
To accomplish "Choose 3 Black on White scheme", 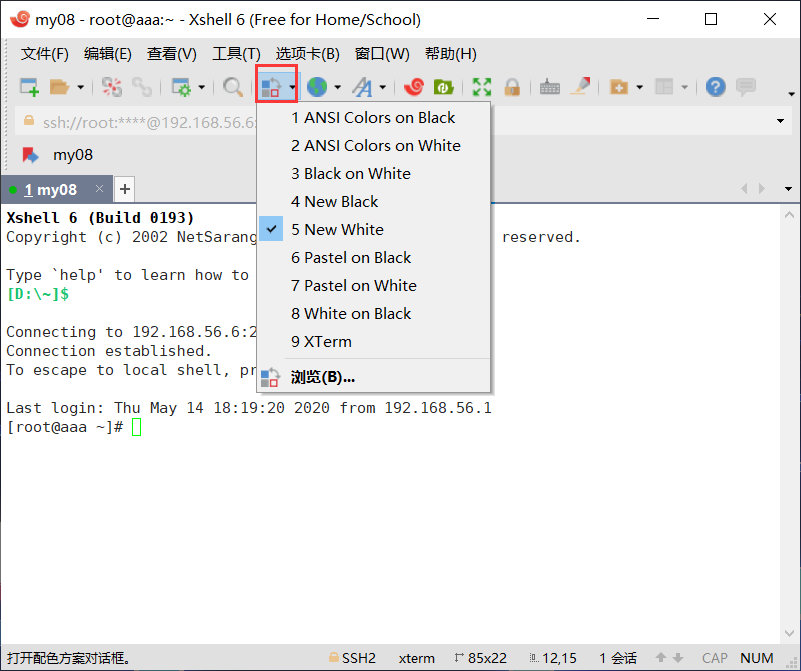I will click(373, 174).
